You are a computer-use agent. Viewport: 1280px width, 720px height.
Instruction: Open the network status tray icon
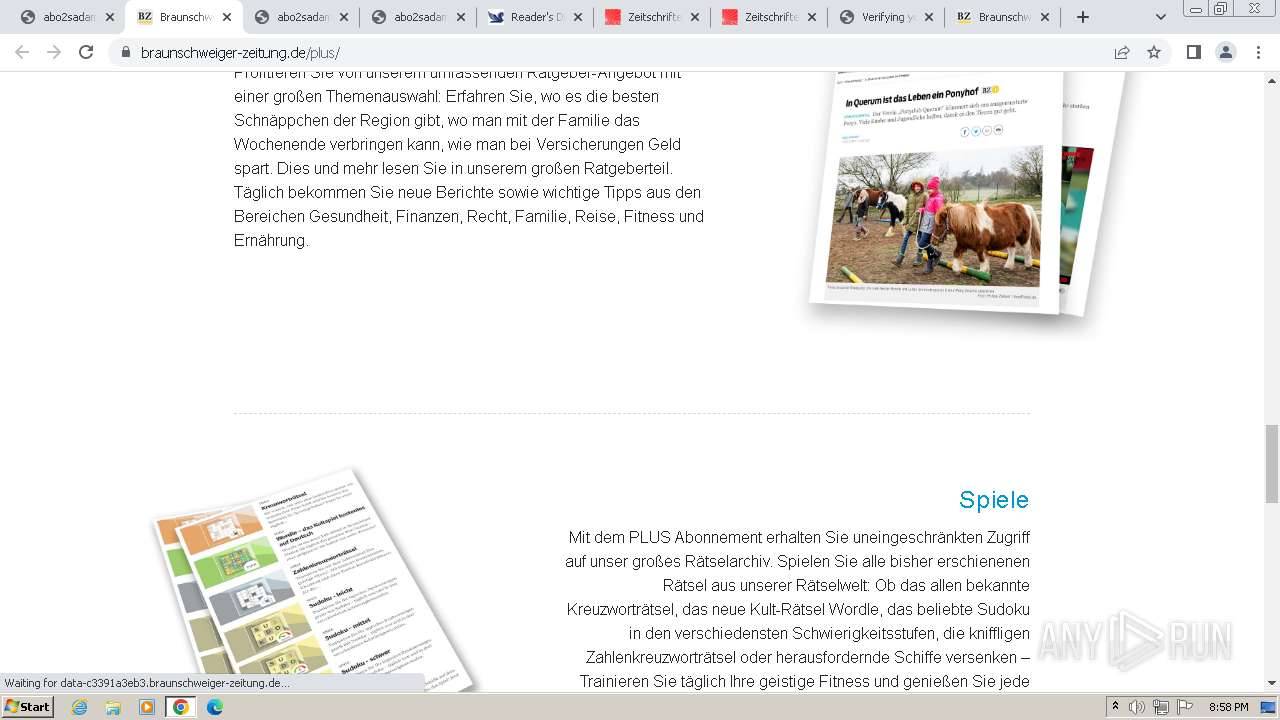pyautogui.click(x=1161, y=707)
